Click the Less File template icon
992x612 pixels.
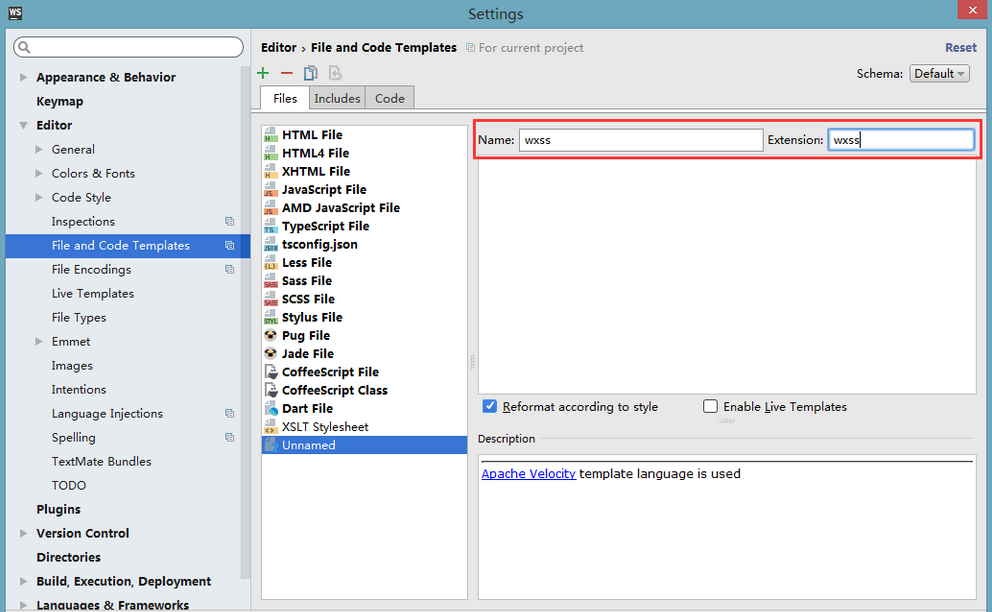point(271,263)
